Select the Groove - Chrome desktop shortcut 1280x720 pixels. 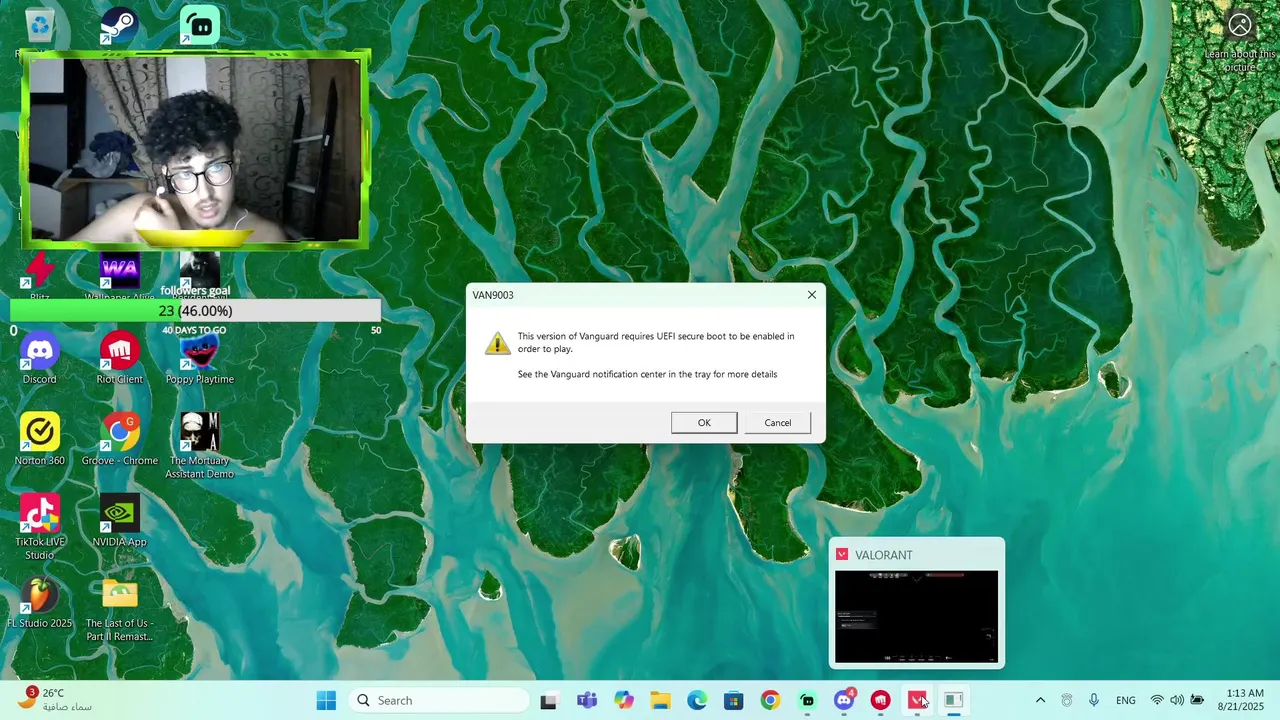[x=120, y=440]
